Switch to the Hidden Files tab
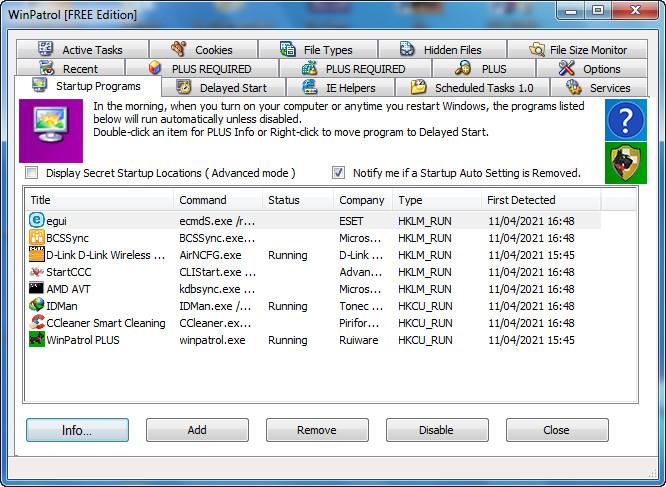Screen dimensions: 666x487 coord(442,49)
